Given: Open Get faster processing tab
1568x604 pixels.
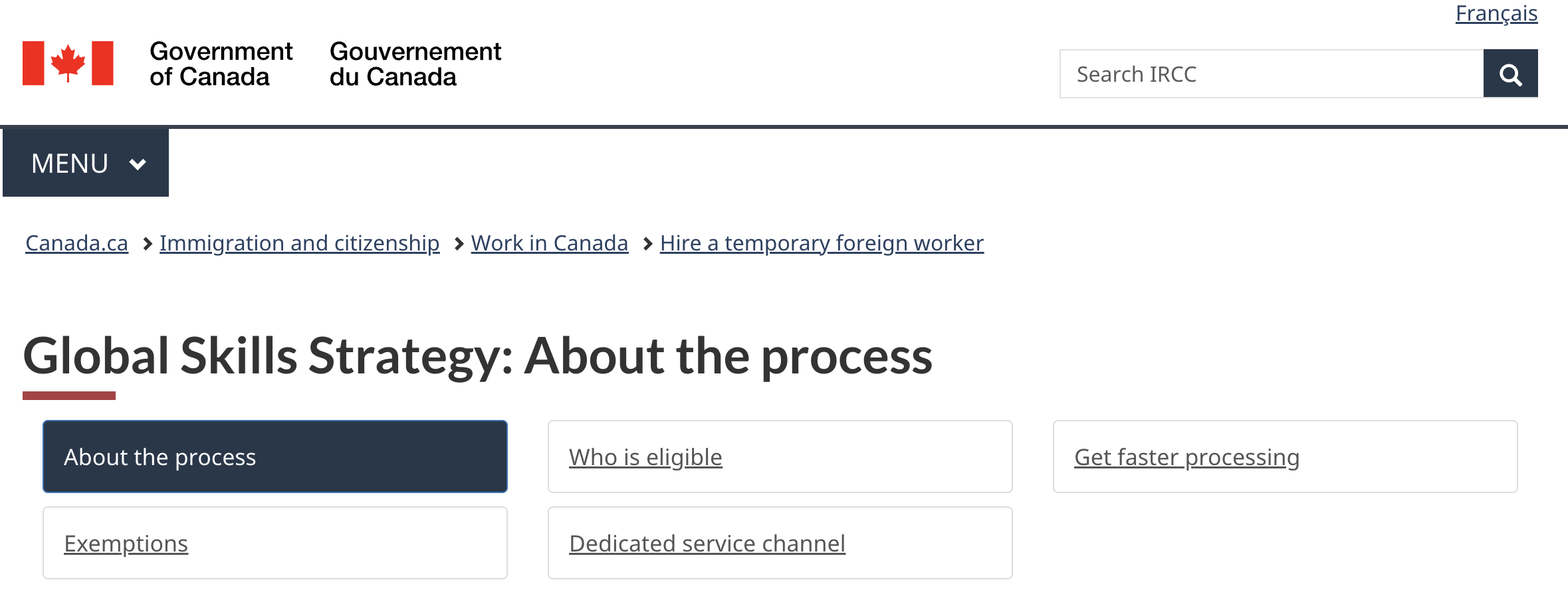Looking at the screenshot, I should coord(1286,456).
